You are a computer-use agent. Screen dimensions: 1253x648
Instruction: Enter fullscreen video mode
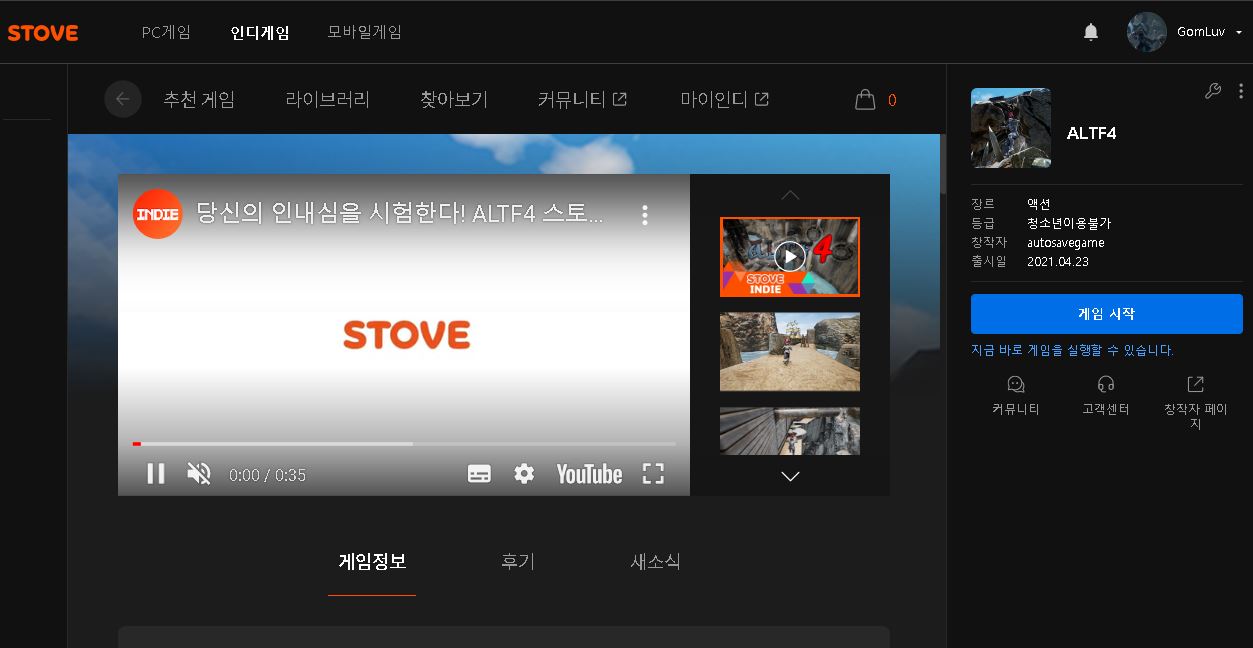point(653,474)
